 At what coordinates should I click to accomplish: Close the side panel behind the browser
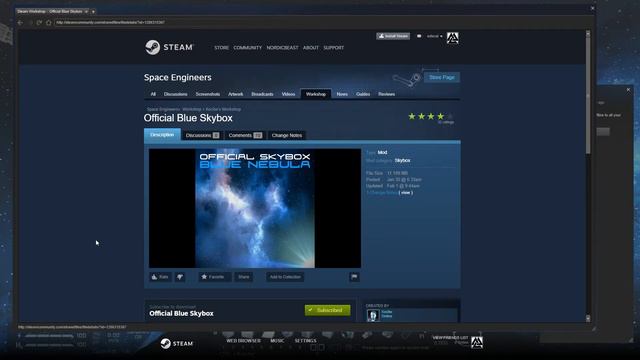tap(628, 90)
